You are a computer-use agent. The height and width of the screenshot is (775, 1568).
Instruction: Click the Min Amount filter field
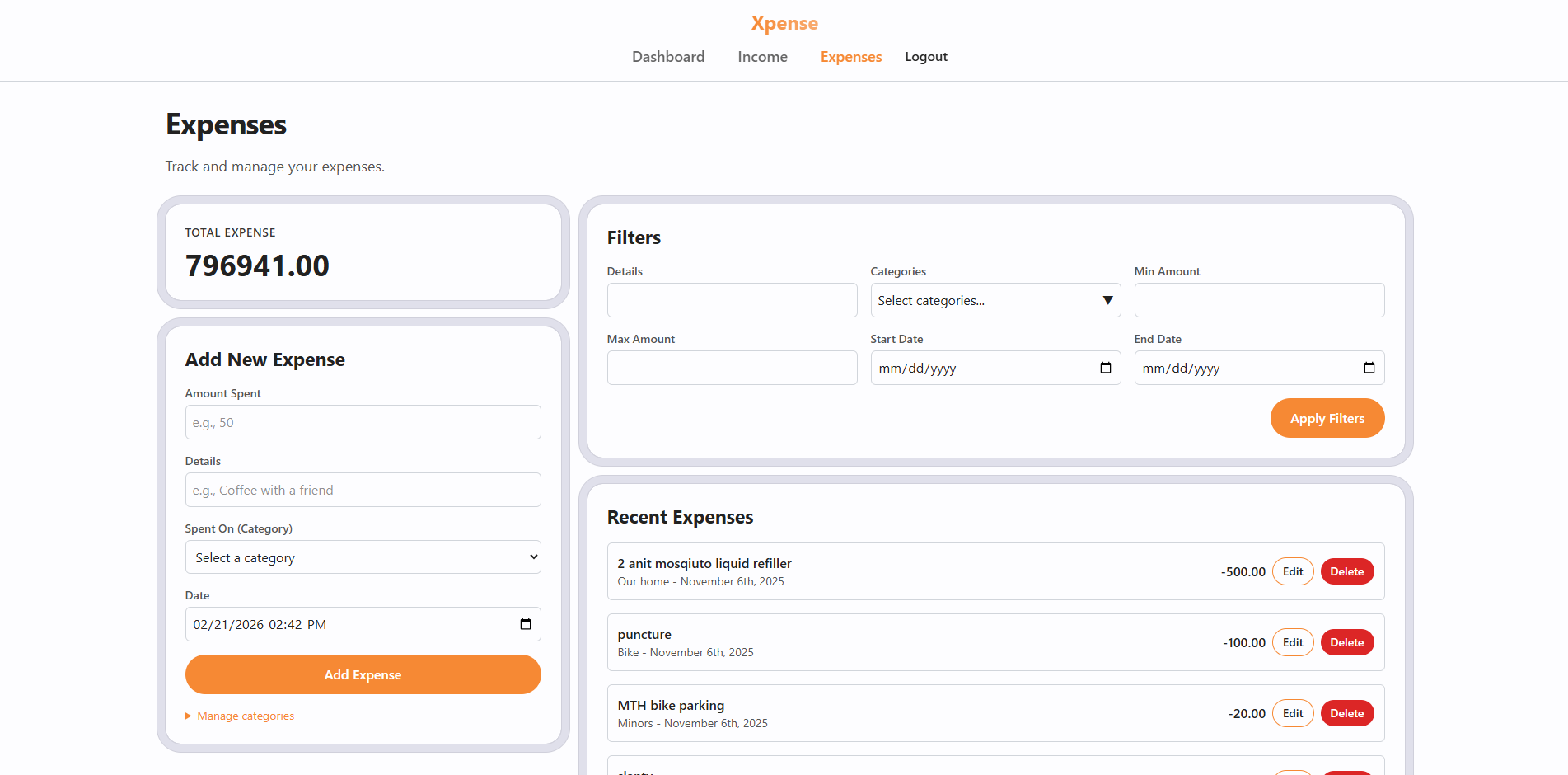(1258, 300)
